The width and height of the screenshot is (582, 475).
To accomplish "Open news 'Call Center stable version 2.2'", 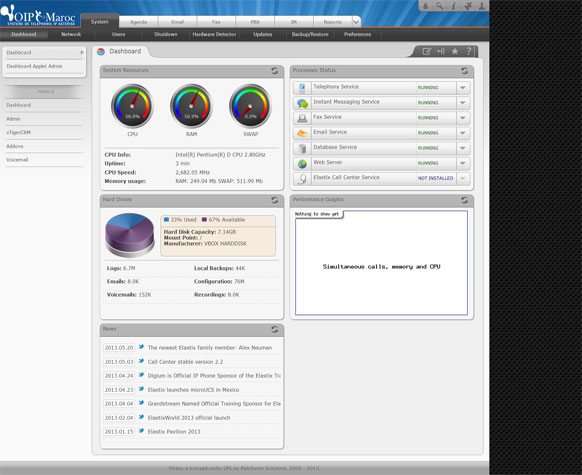I will click(x=185, y=362).
